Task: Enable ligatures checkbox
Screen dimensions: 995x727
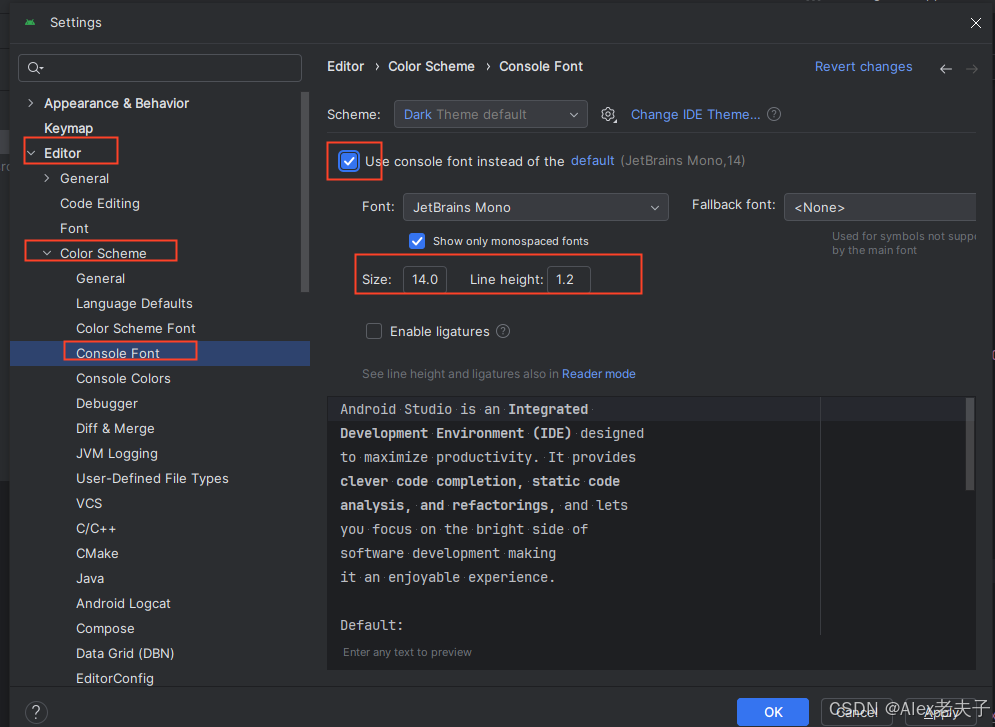Action: (374, 331)
